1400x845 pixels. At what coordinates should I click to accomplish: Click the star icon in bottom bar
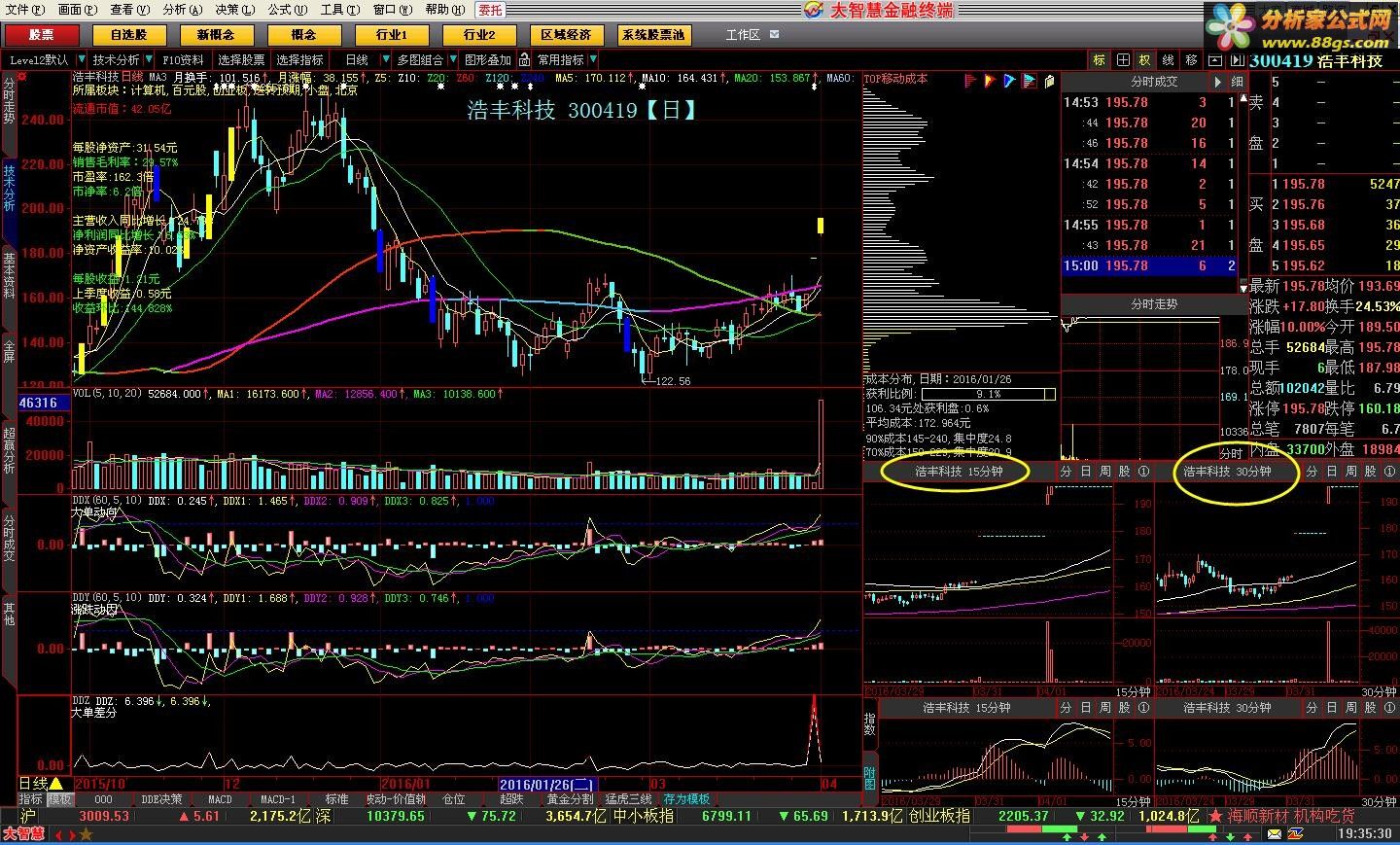click(86, 834)
